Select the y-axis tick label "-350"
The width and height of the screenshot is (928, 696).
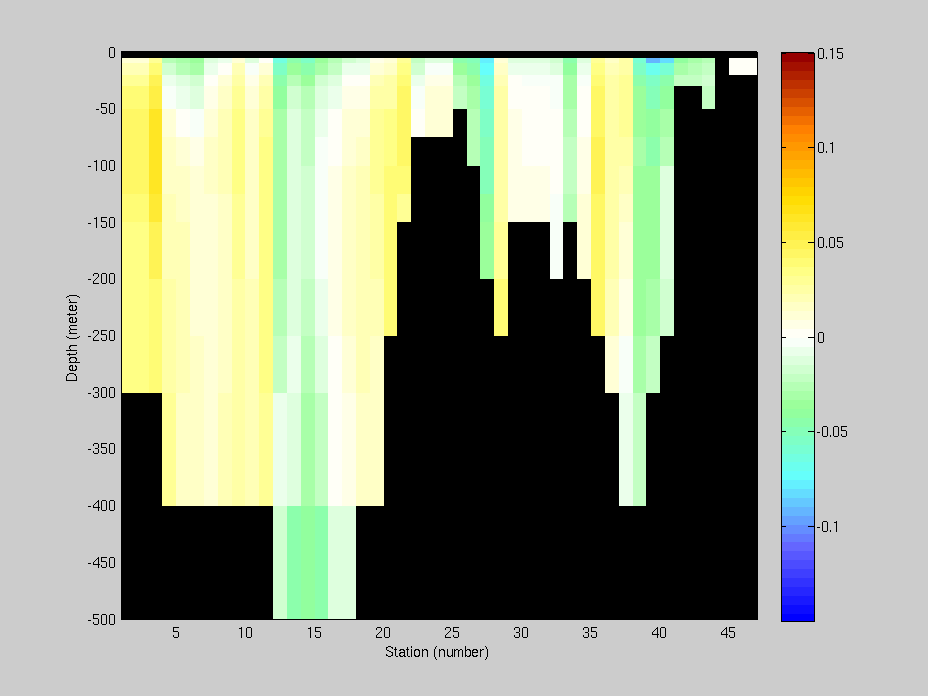[x=102, y=449]
